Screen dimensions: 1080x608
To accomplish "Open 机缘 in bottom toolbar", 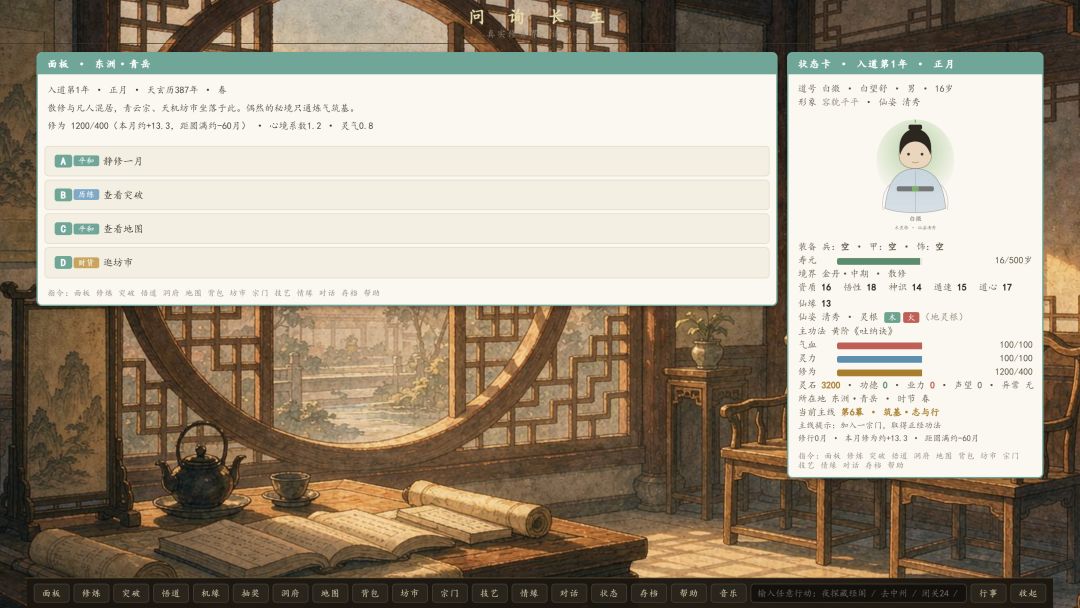I will coord(210,593).
